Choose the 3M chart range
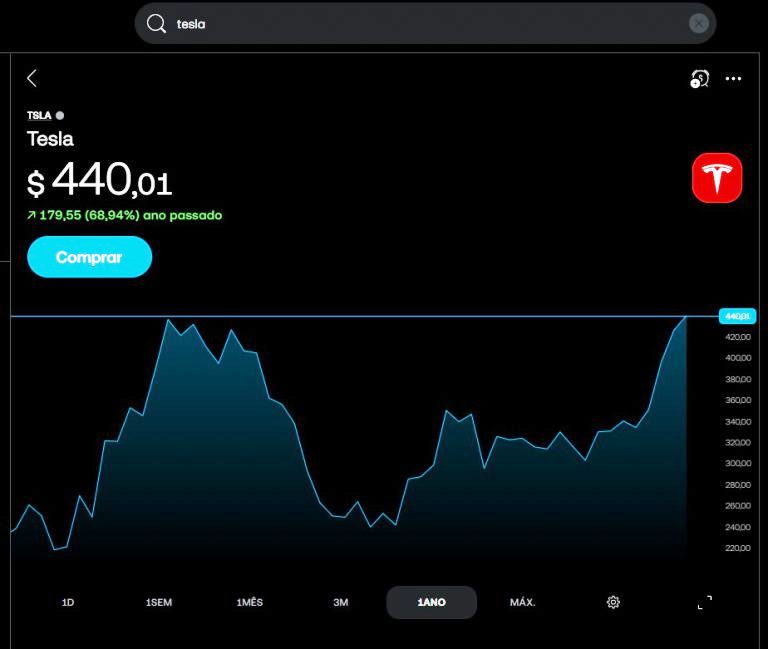768x649 pixels. click(x=341, y=602)
